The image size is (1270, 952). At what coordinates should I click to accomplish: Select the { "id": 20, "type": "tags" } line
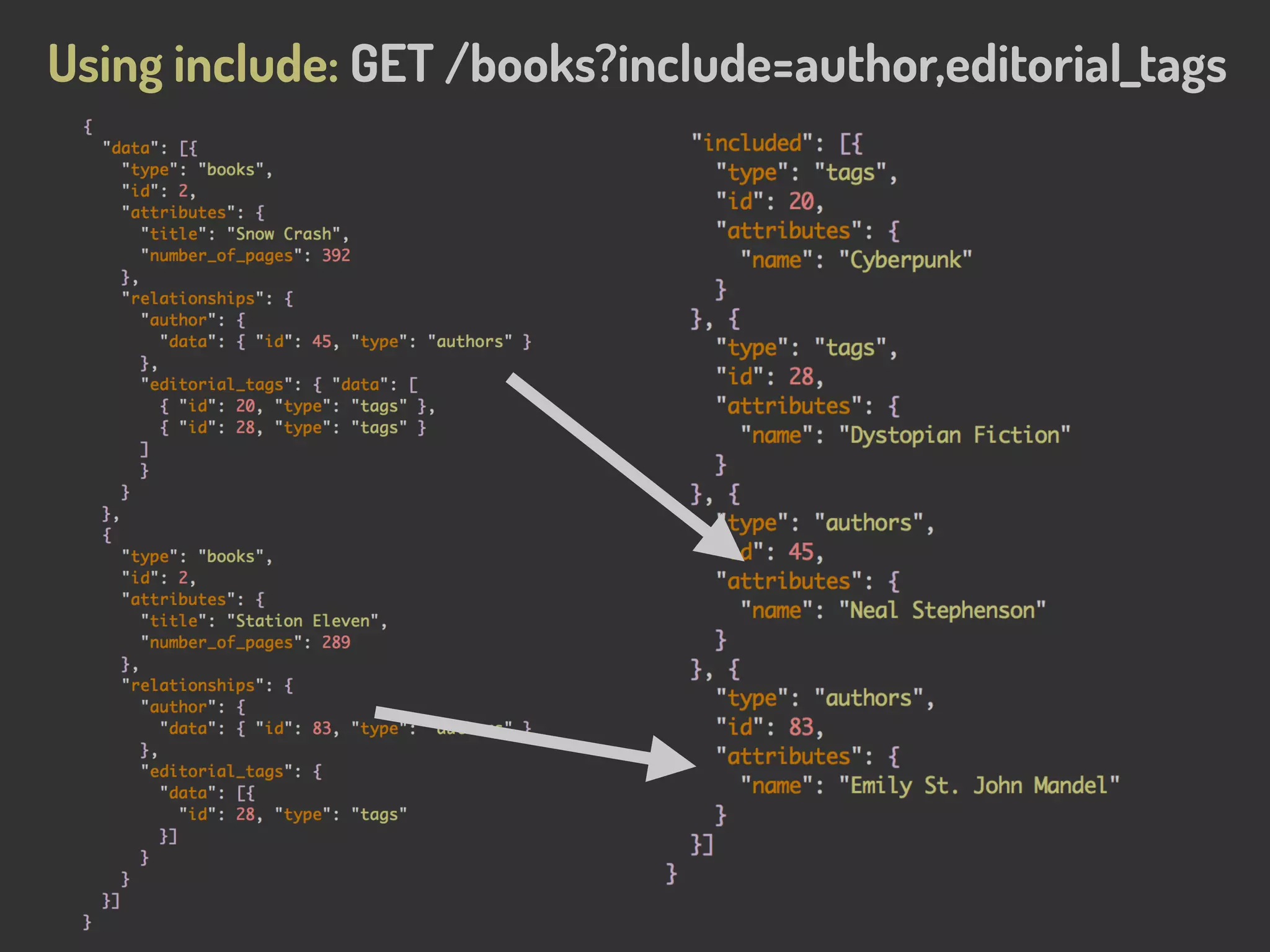(298, 407)
